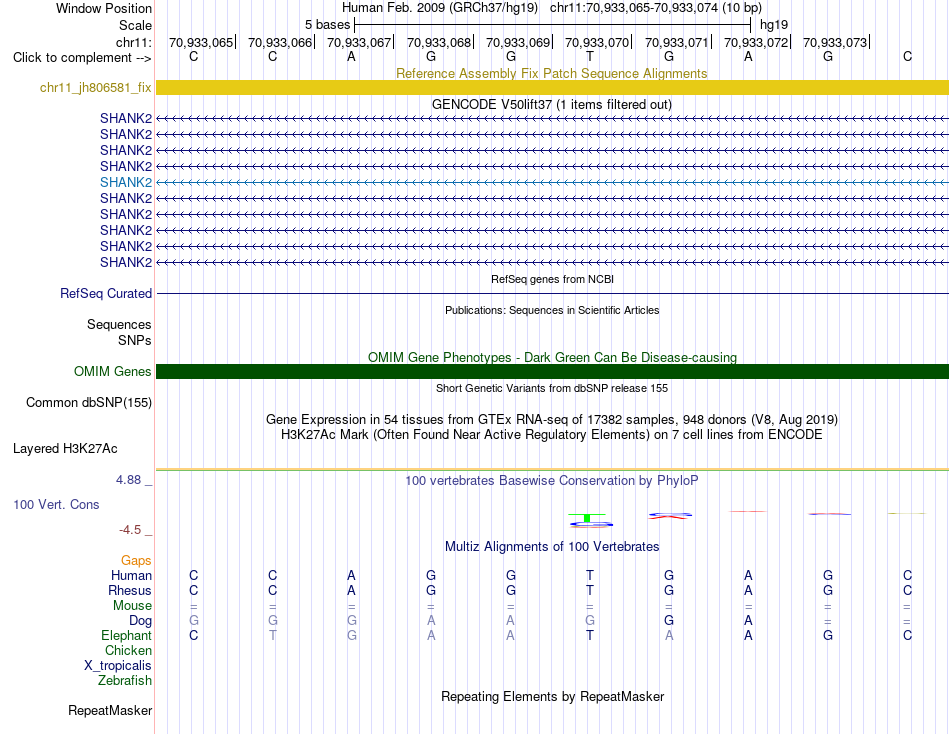Image resolution: width=950 pixels, height=734 pixels.
Task: Click the Rhesus alignment row label
Action: pyautogui.click(x=130, y=590)
